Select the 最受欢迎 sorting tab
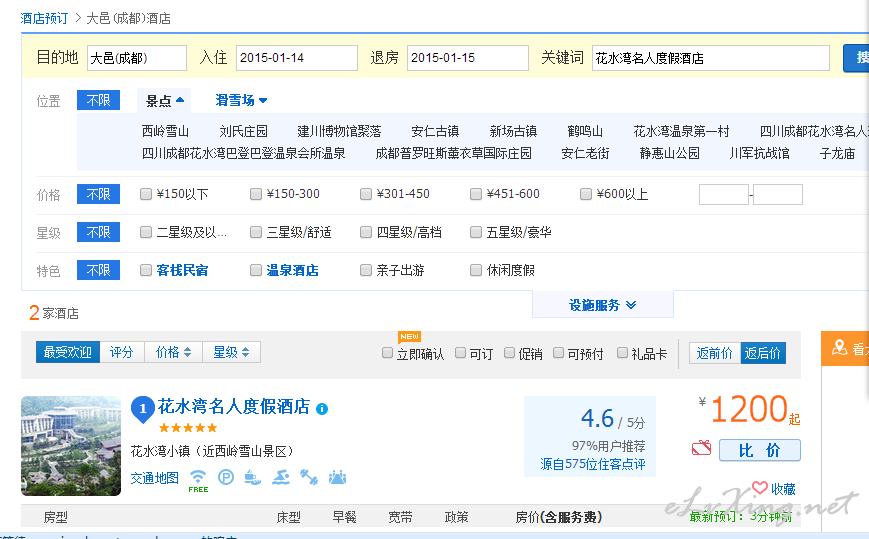This screenshot has width=869, height=539. (67, 352)
